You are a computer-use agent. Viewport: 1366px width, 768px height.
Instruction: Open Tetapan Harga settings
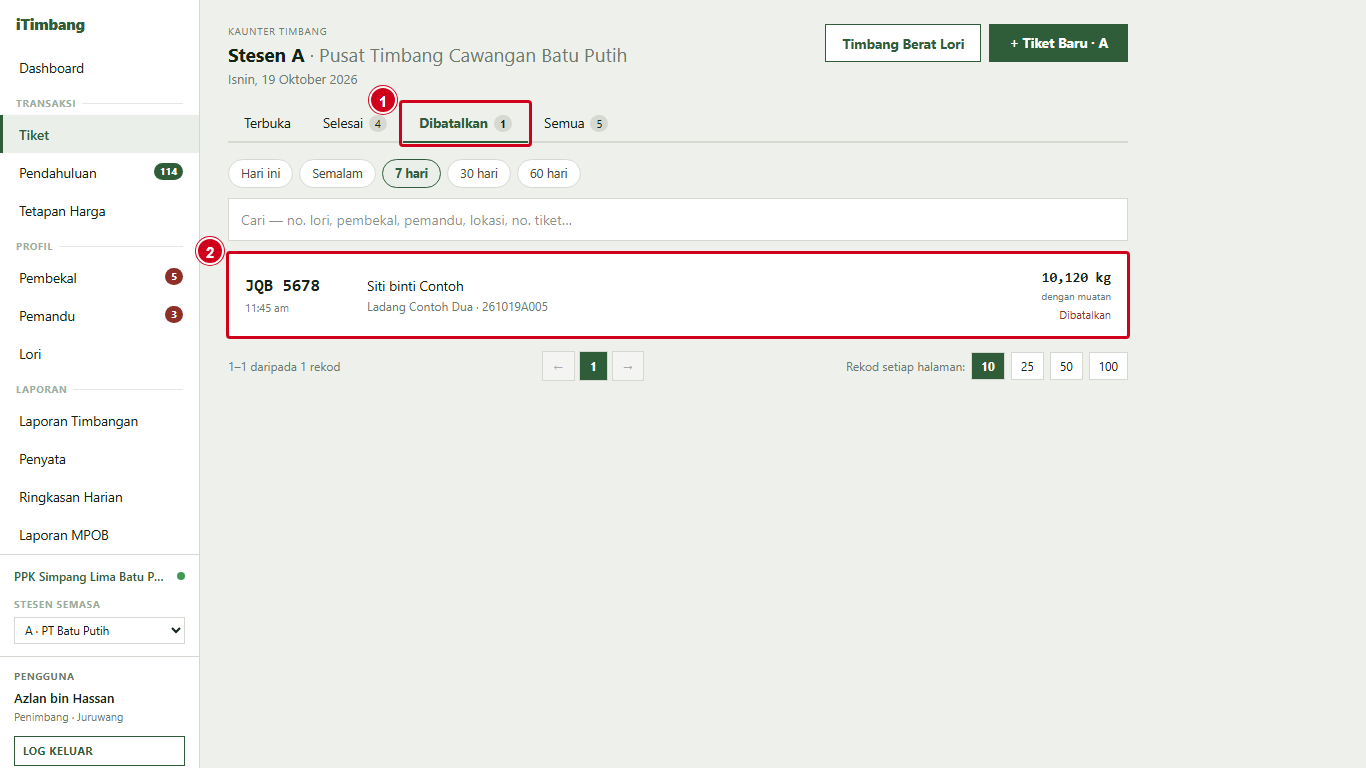coord(100,211)
